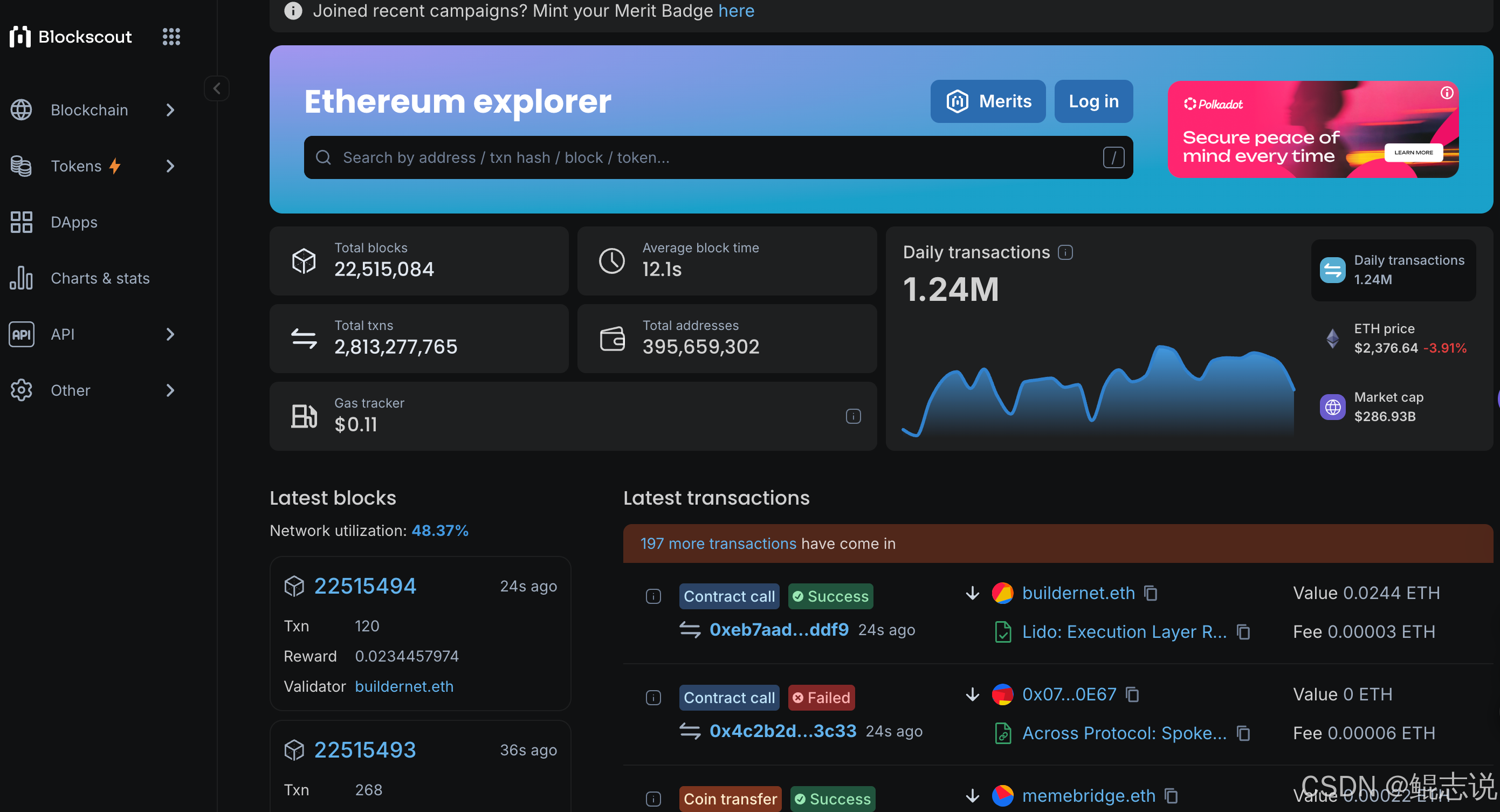This screenshot has height=812, width=1500.
Task: Copy the buildernet.eth address
Action: tap(1151, 593)
